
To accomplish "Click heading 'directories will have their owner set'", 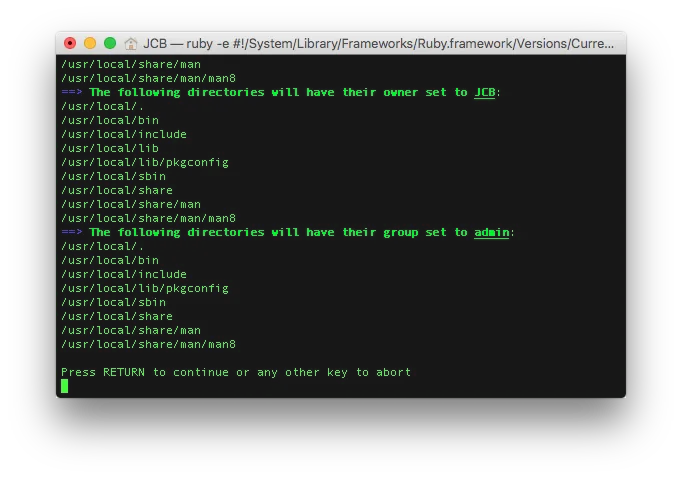I will click(317, 92).
